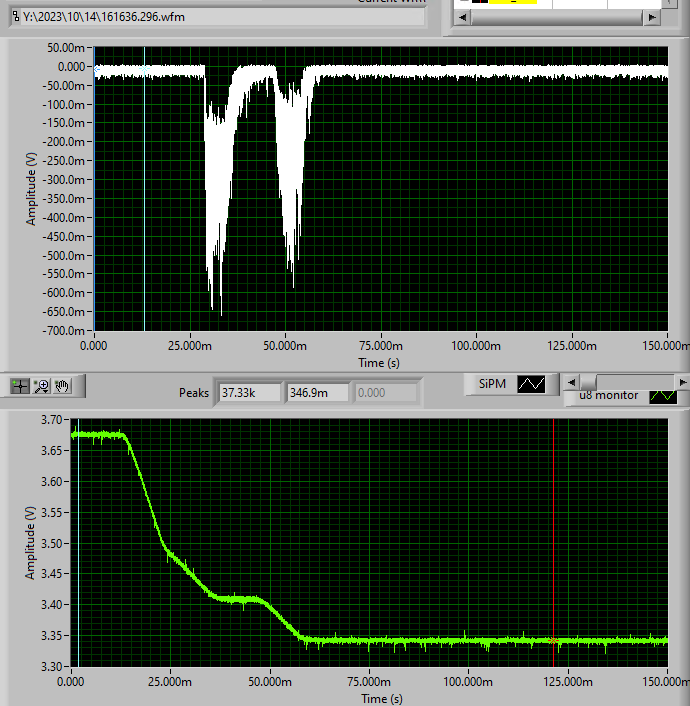
Task: Click the Time (s) label under upper graph
Action: click(379, 363)
